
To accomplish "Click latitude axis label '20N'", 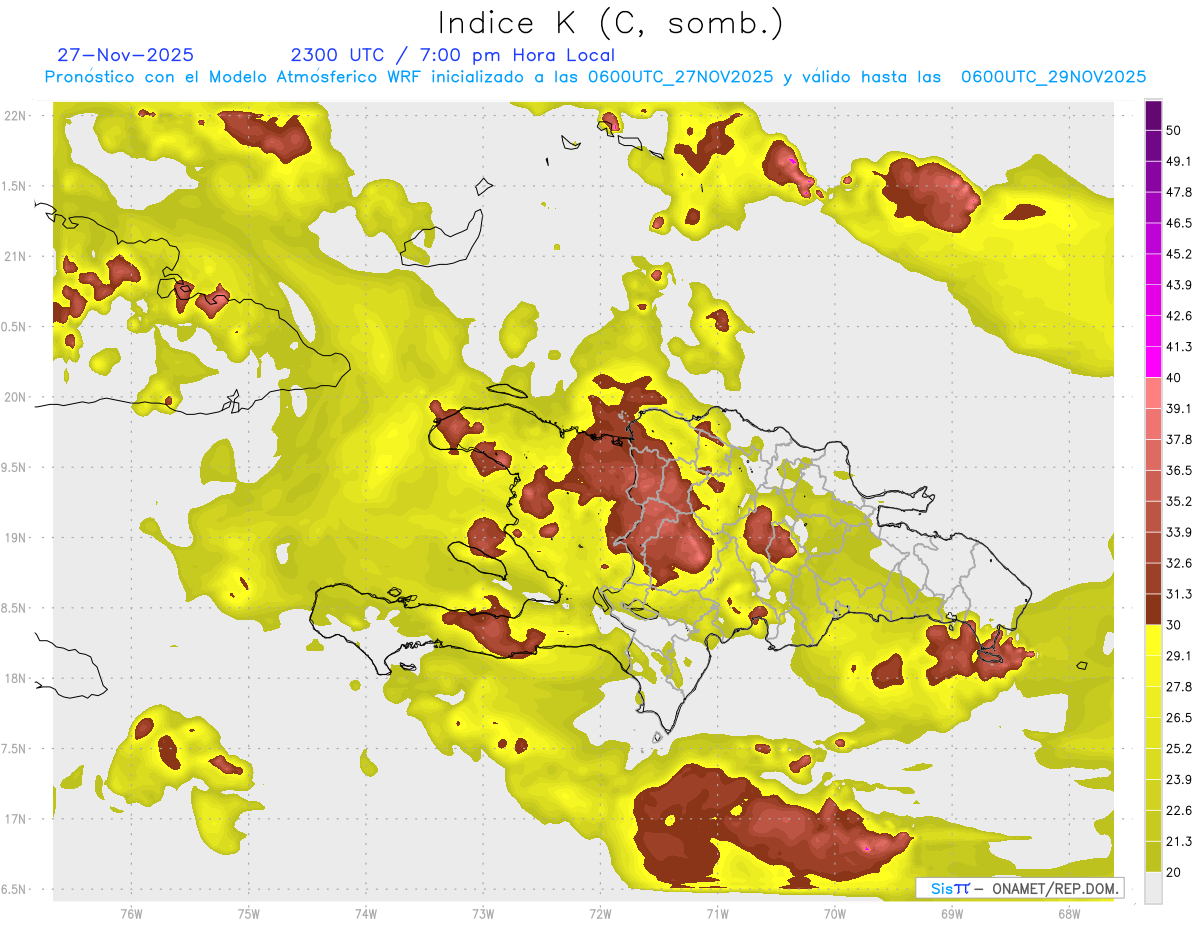I will click(x=15, y=397).
